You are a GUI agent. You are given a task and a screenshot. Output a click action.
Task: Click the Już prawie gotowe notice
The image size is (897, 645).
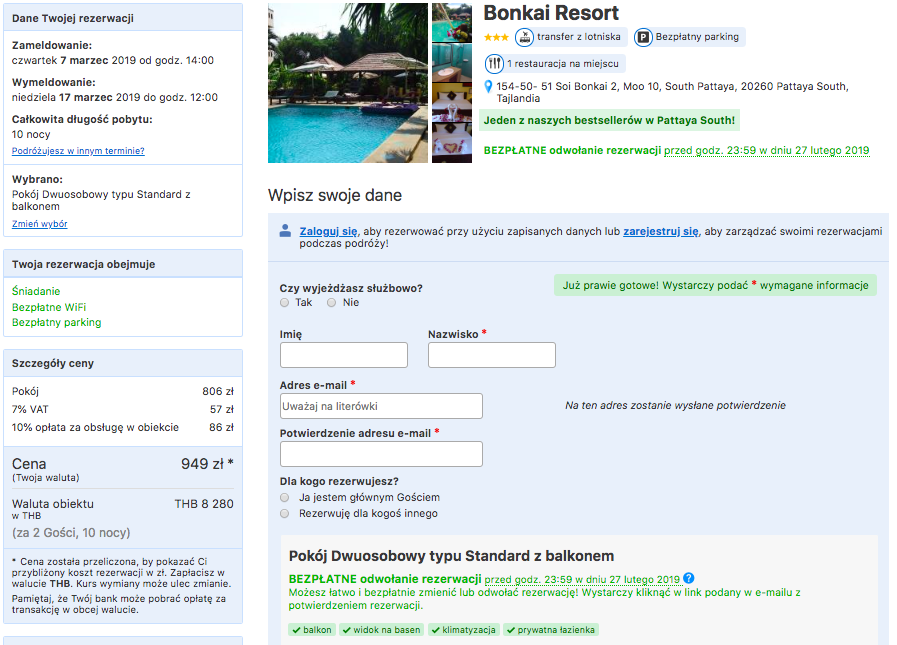coord(715,285)
